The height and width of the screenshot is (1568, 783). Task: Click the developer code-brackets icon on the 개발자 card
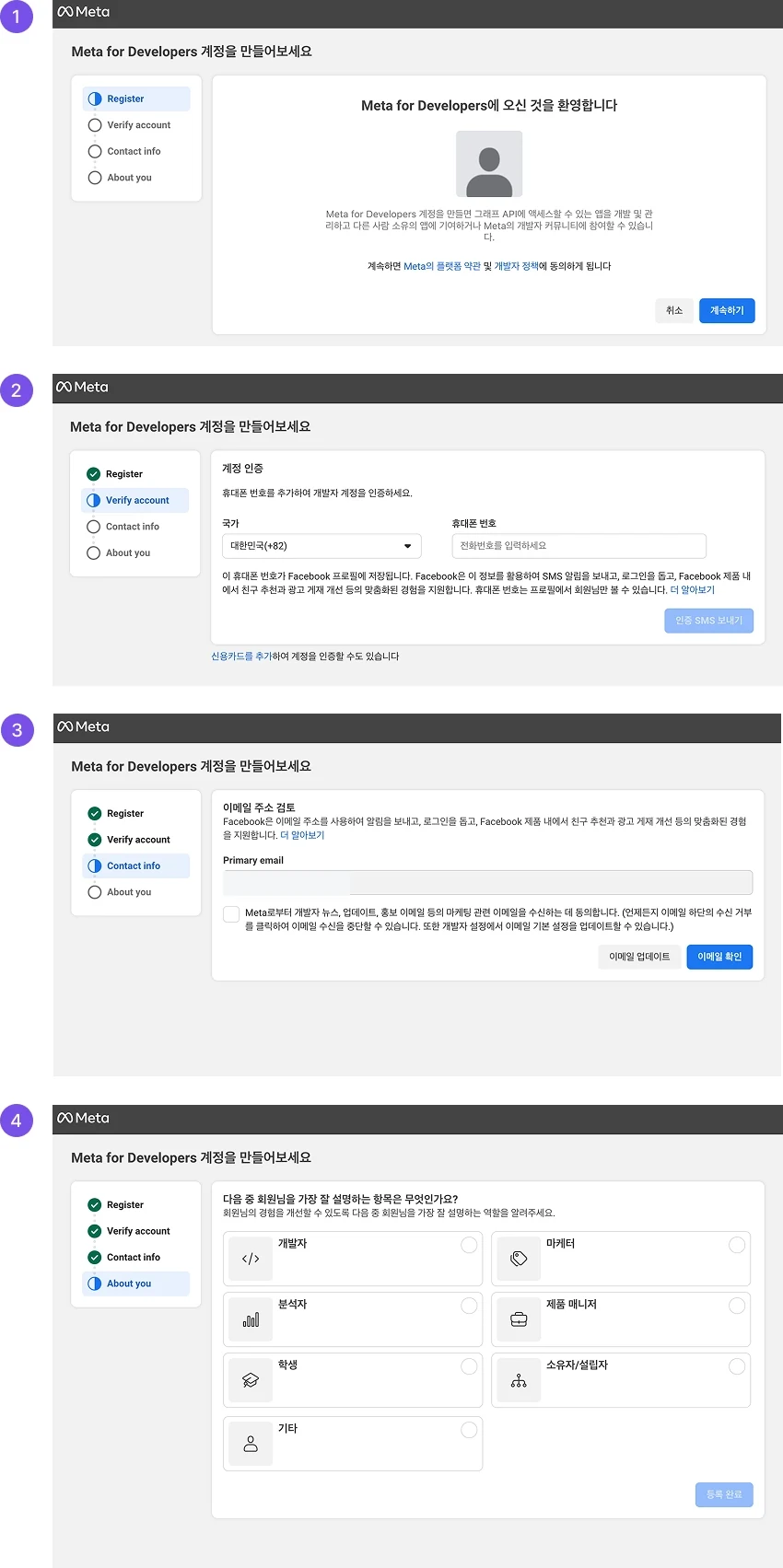[251, 1259]
